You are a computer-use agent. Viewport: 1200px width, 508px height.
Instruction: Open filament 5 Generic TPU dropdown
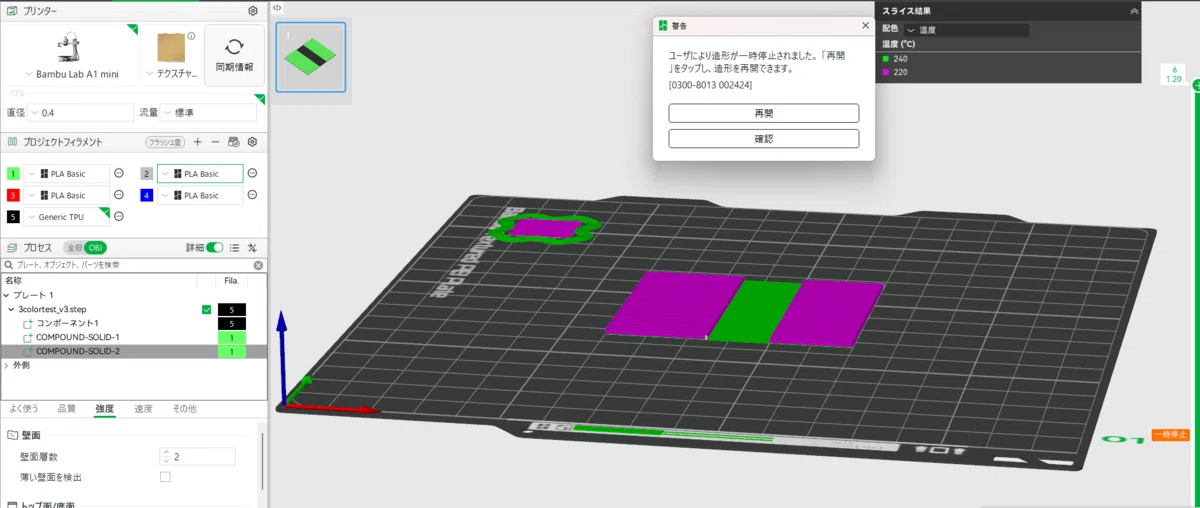(67, 216)
